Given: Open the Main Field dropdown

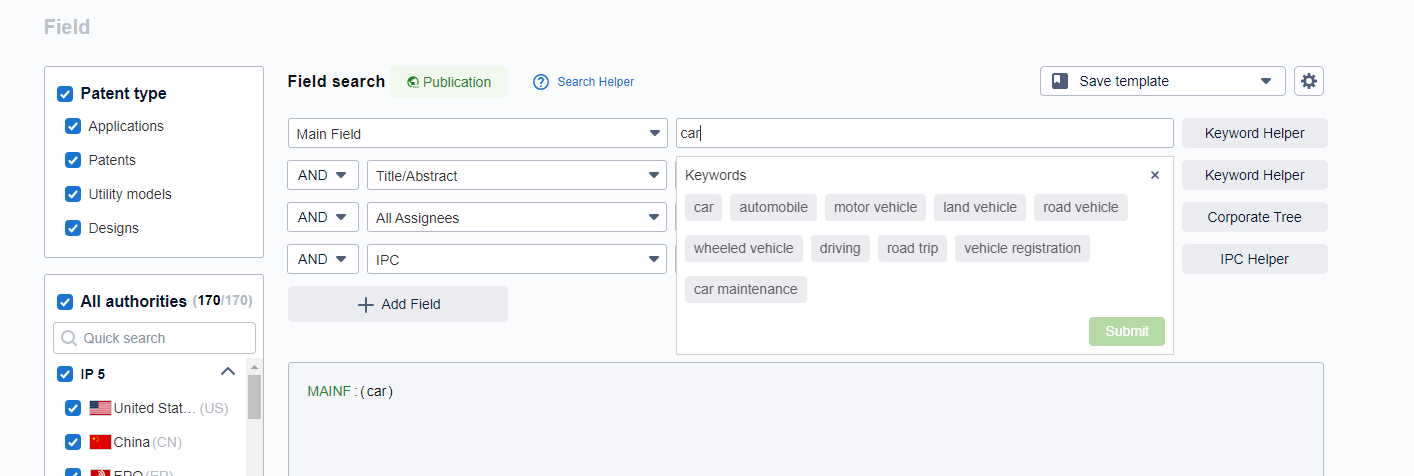Looking at the screenshot, I should [477, 133].
